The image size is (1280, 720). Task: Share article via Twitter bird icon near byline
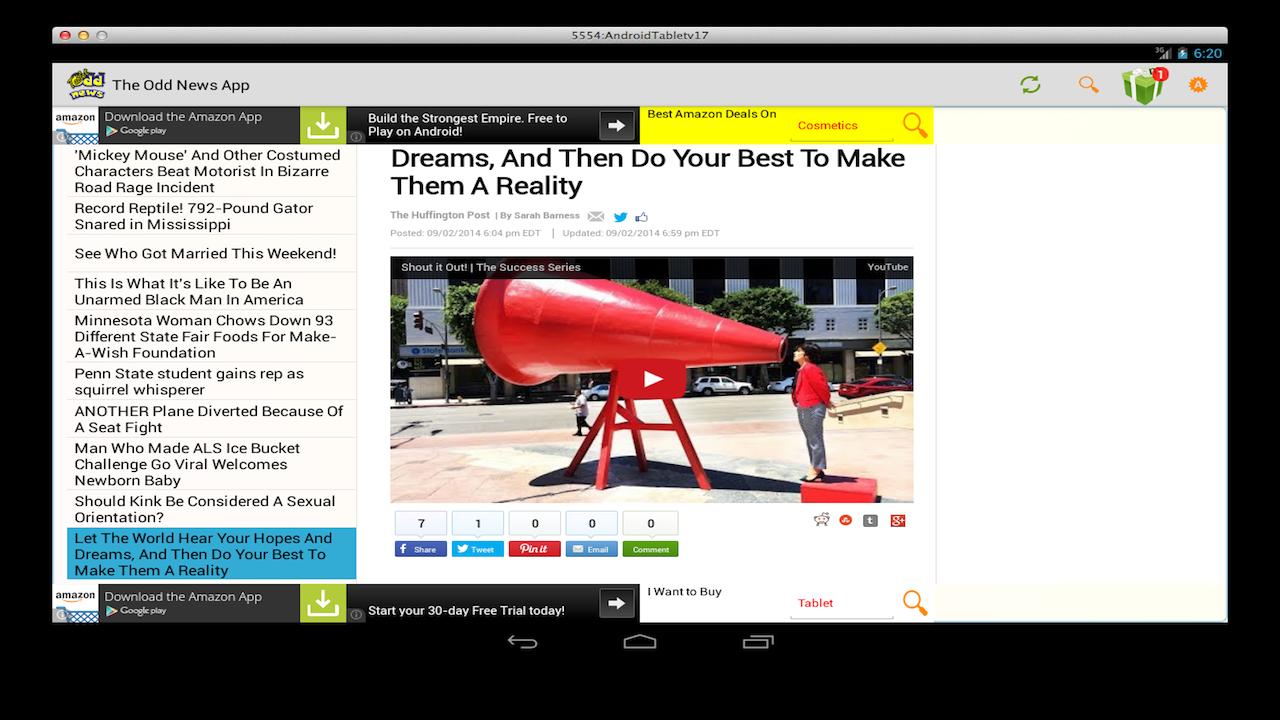point(620,216)
